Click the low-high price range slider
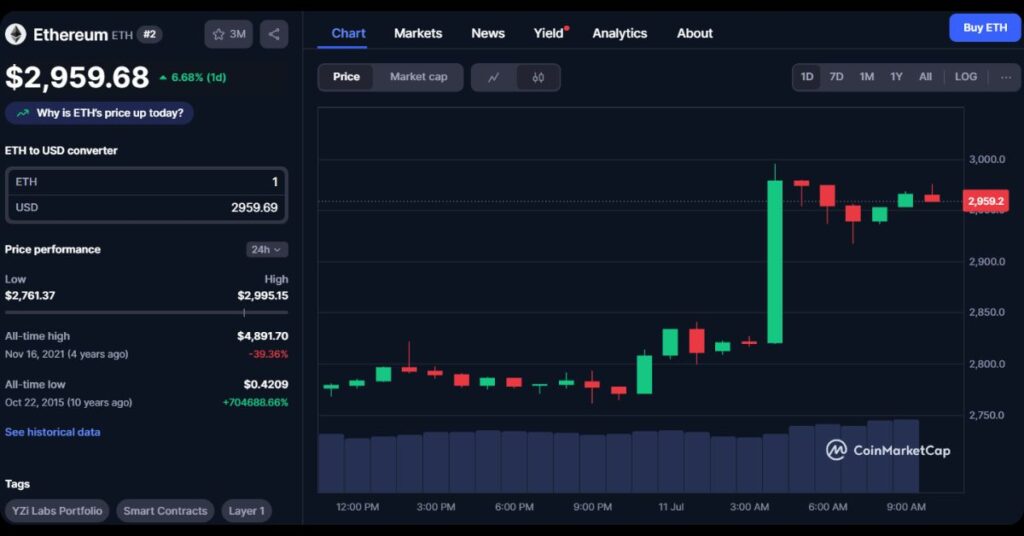 pyautogui.click(x=146, y=313)
